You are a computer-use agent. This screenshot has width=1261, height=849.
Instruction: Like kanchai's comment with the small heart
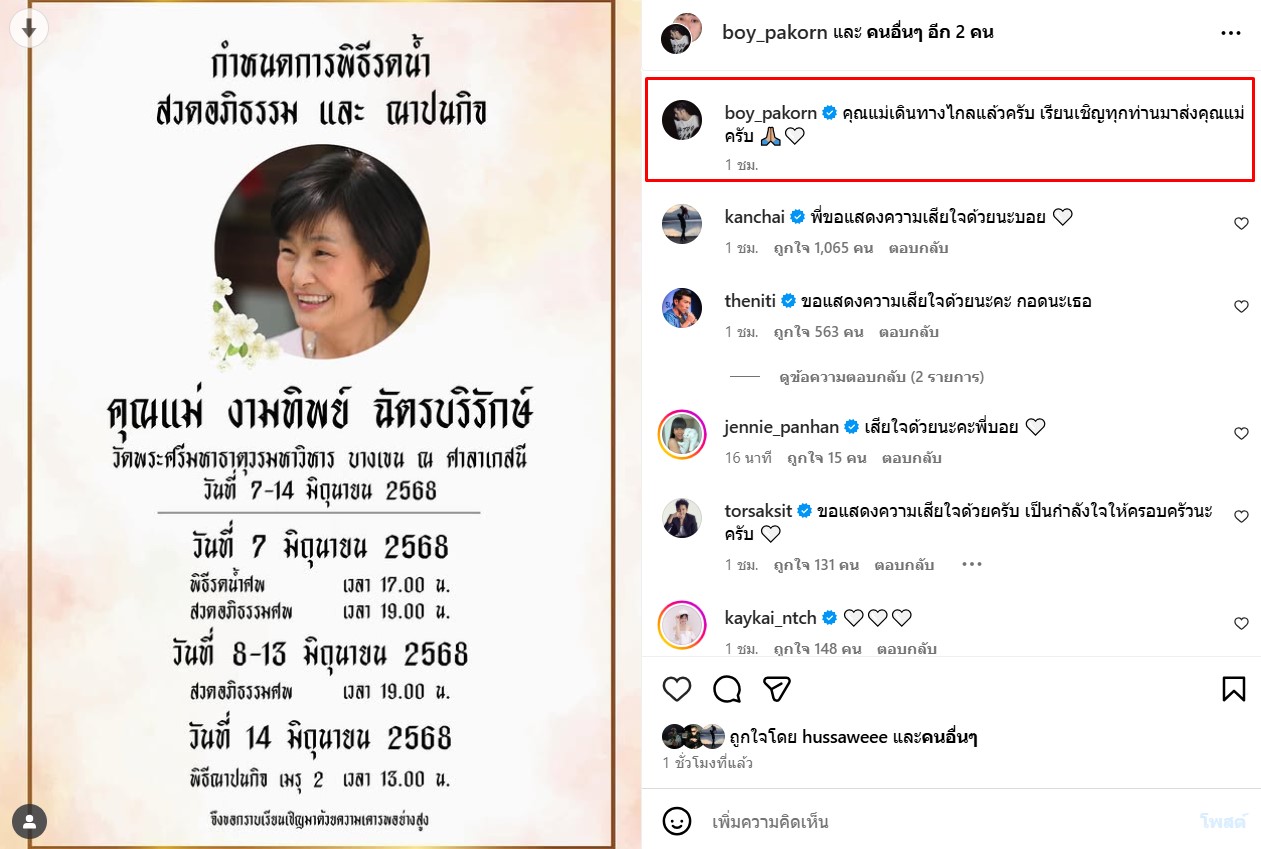tap(1241, 224)
